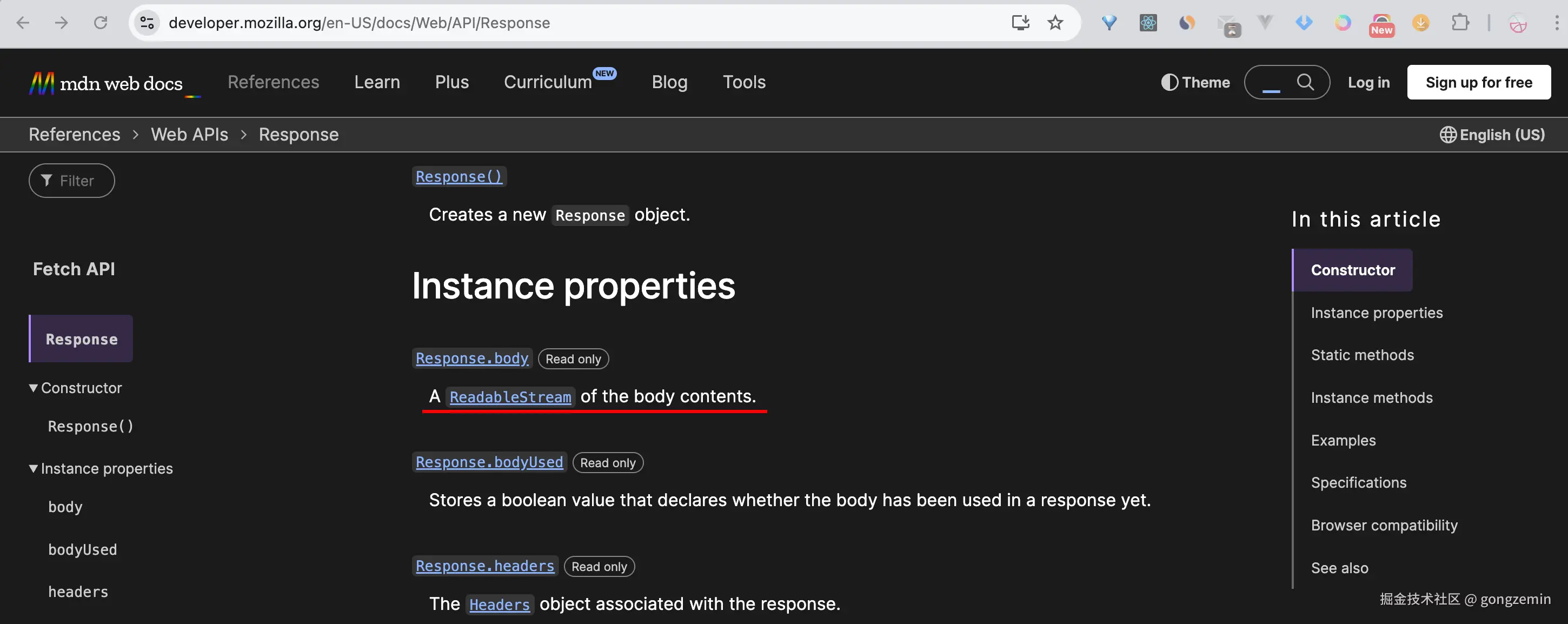Open site information icon in address bar
Viewport: 1568px width, 624px height.
[x=147, y=23]
